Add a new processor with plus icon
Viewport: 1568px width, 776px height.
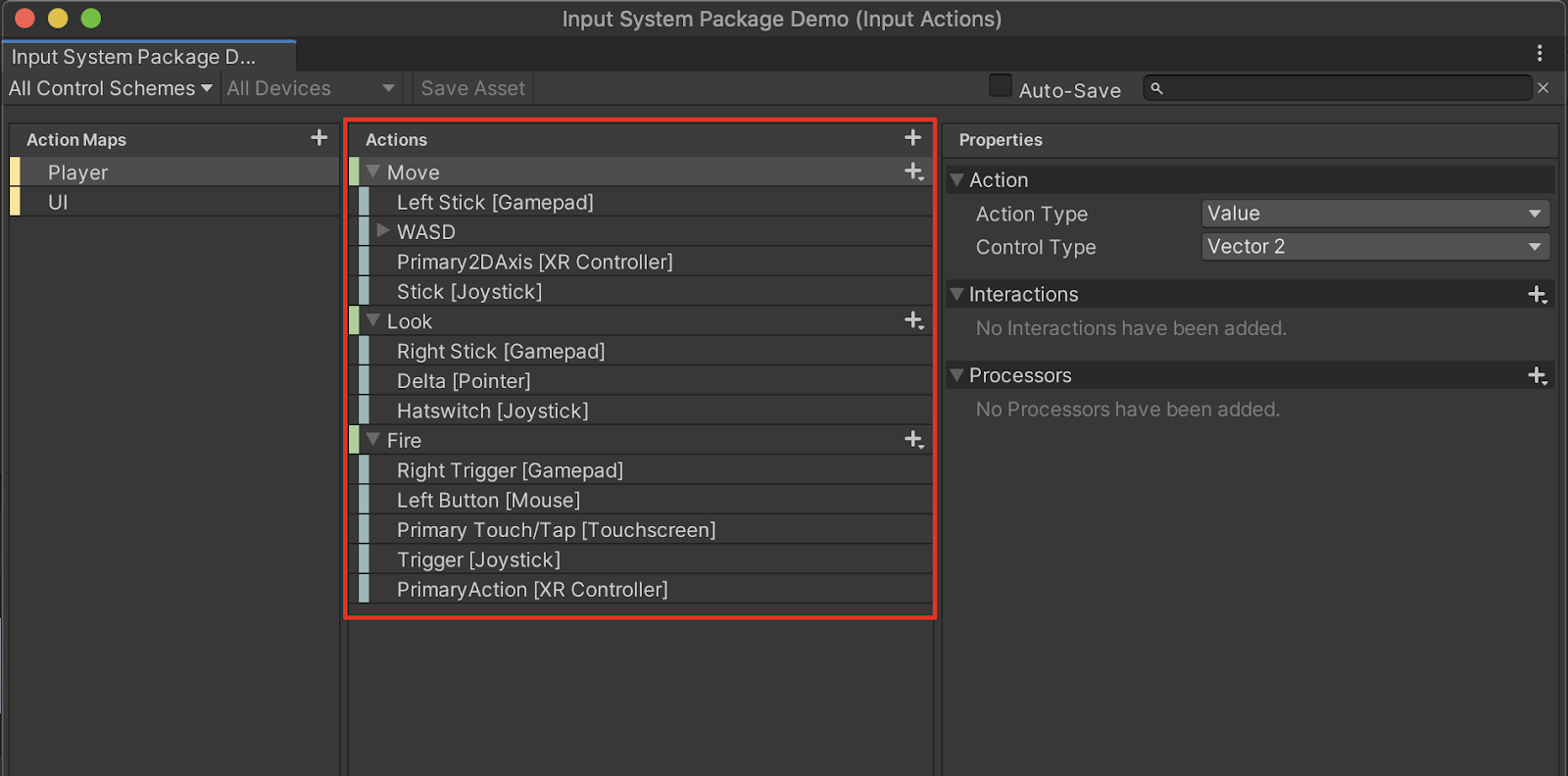(x=1537, y=375)
